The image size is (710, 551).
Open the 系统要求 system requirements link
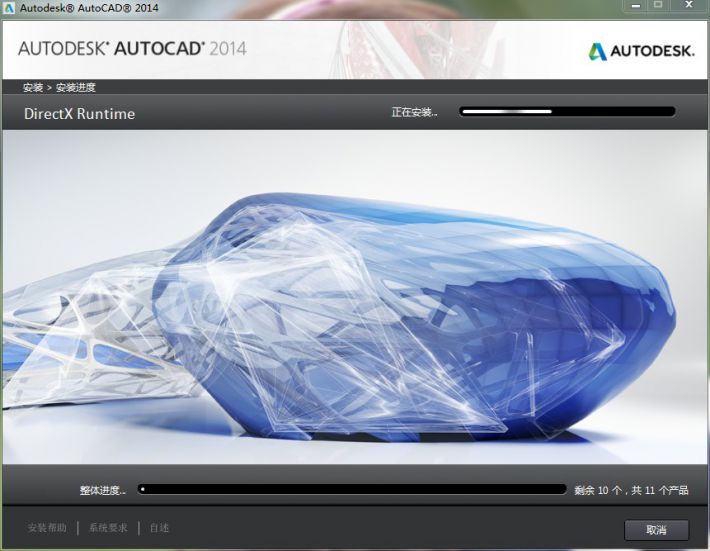pyautogui.click(x=108, y=527)
